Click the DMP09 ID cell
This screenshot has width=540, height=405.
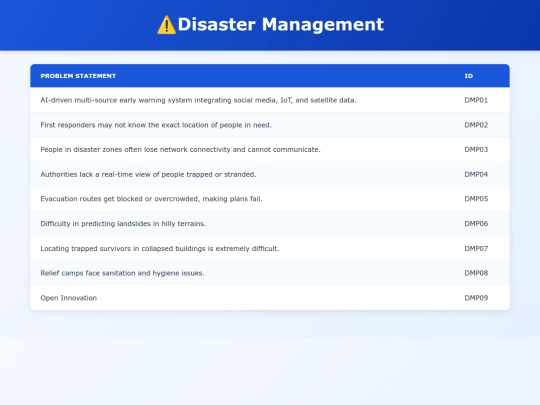coord(476,298)
